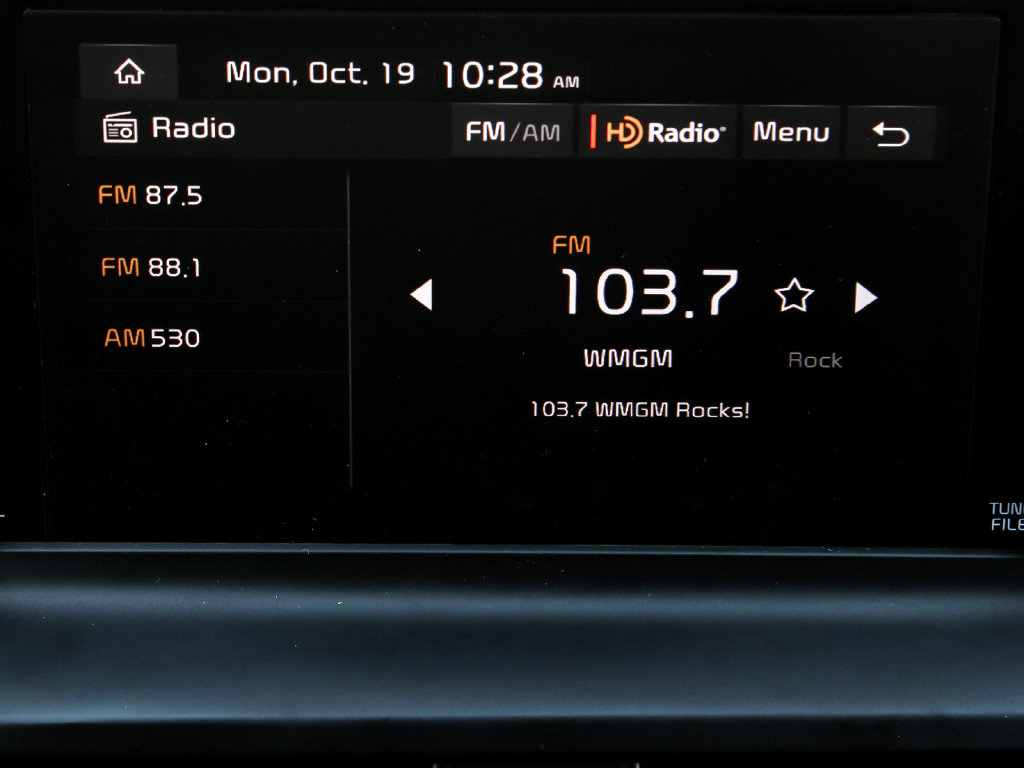Favorite the 103.7 station with the star
Image resolution: width=1024 pixels, height=768 pixels.
click(x=793, y=296)
